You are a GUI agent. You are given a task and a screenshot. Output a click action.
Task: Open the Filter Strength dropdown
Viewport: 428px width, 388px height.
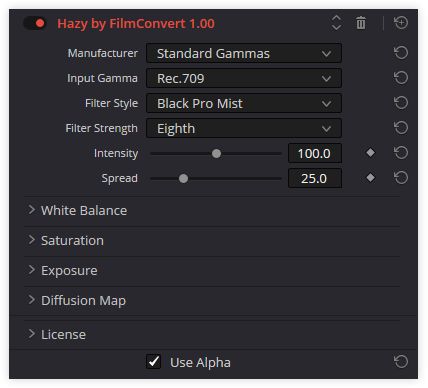pyautogui.click(x=244, y=128)
